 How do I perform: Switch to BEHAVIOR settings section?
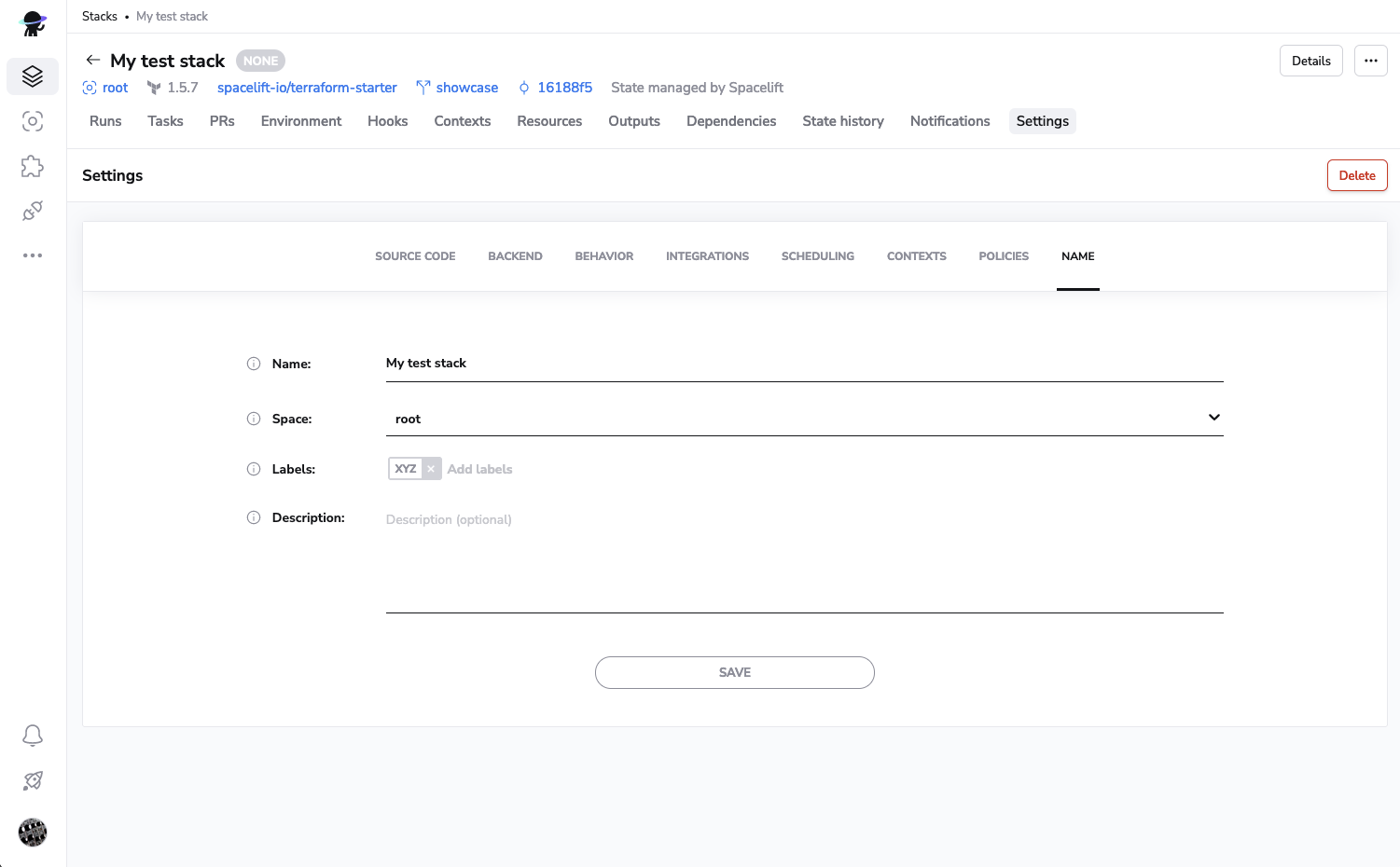click(604, 256)
